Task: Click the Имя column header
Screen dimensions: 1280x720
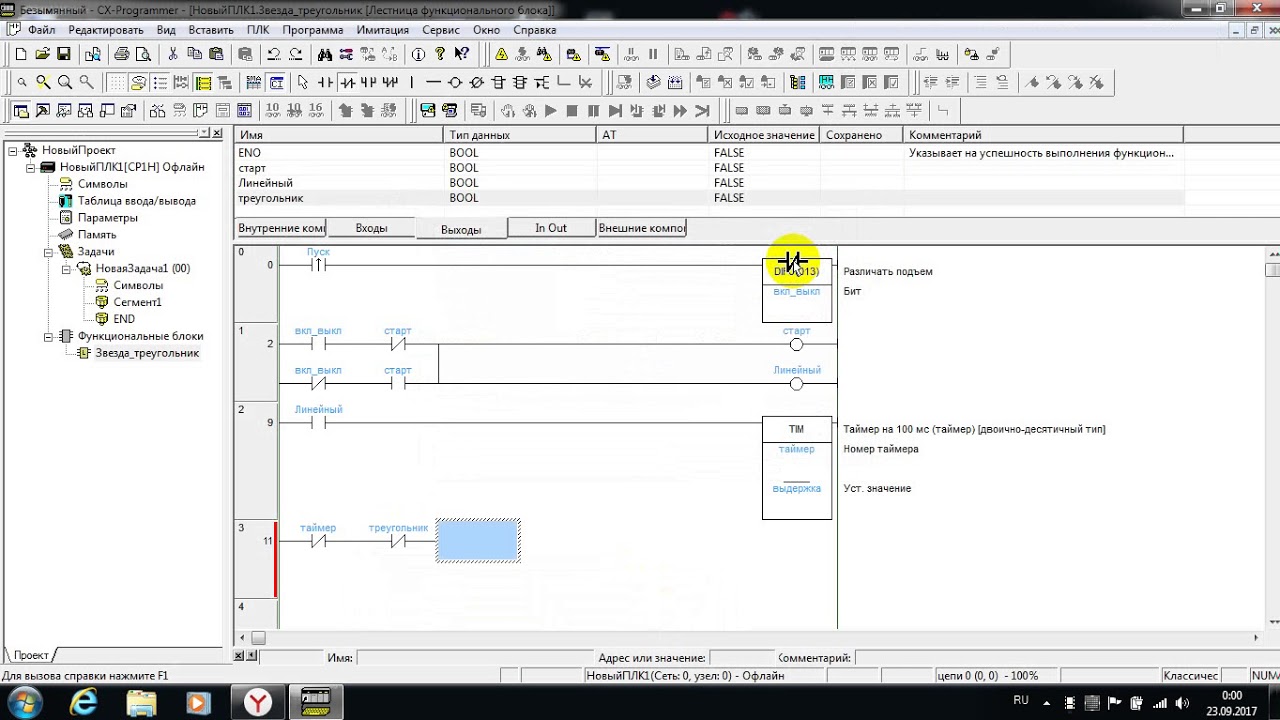Action: coord(338,134)
